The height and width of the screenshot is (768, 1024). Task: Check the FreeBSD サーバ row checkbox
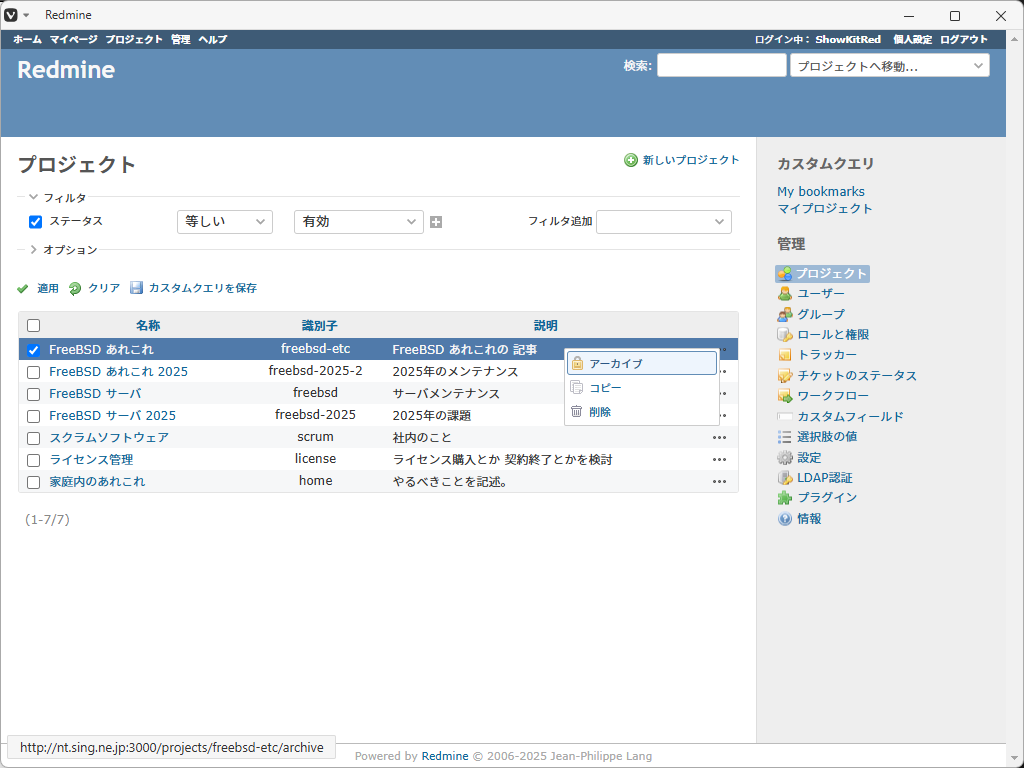click(33, 394)
